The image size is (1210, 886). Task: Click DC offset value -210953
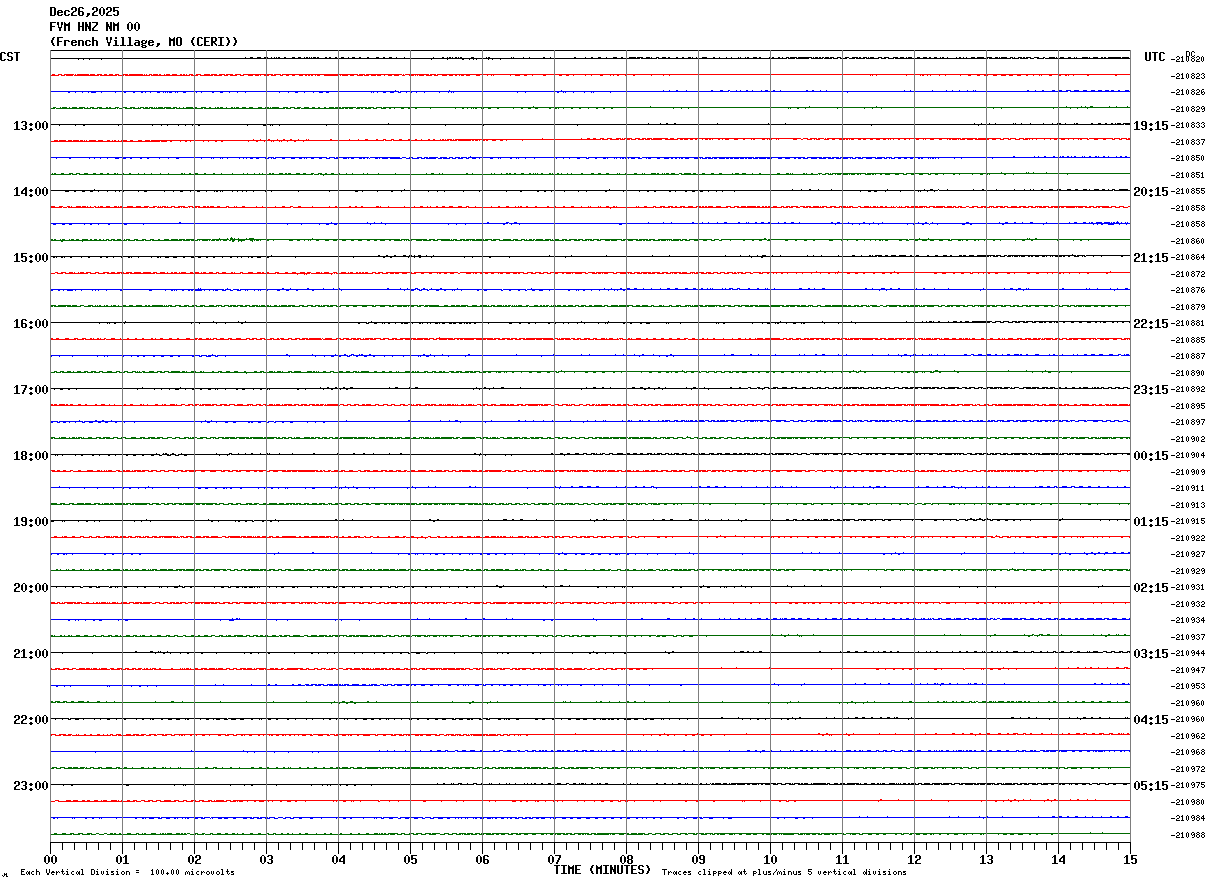click(x=1188, y=686)
